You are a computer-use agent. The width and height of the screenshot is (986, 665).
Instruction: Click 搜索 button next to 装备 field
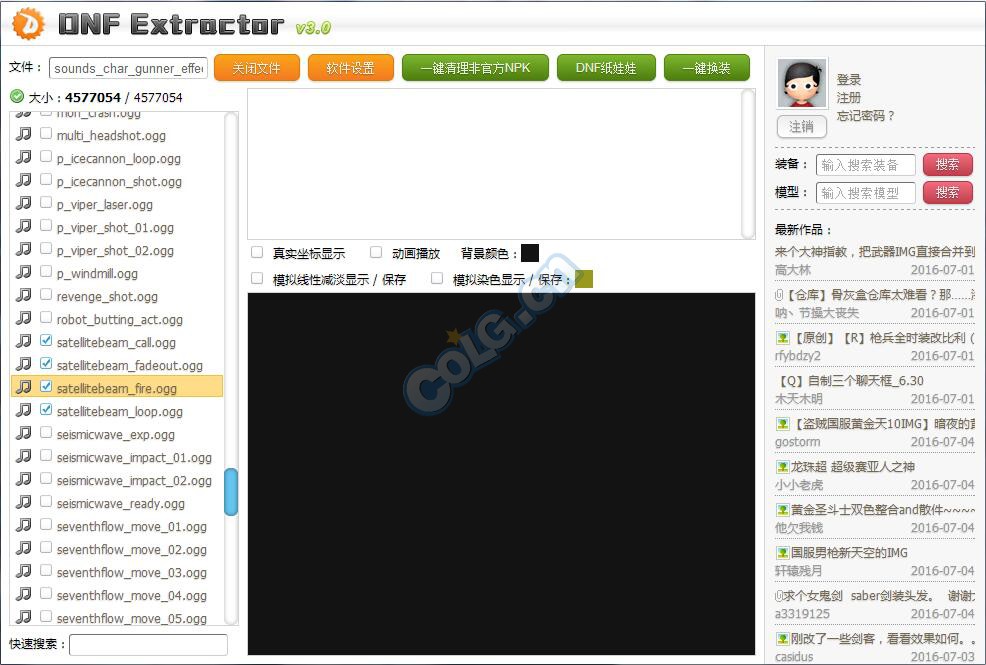pyautogui.click(x=948, y=165)
